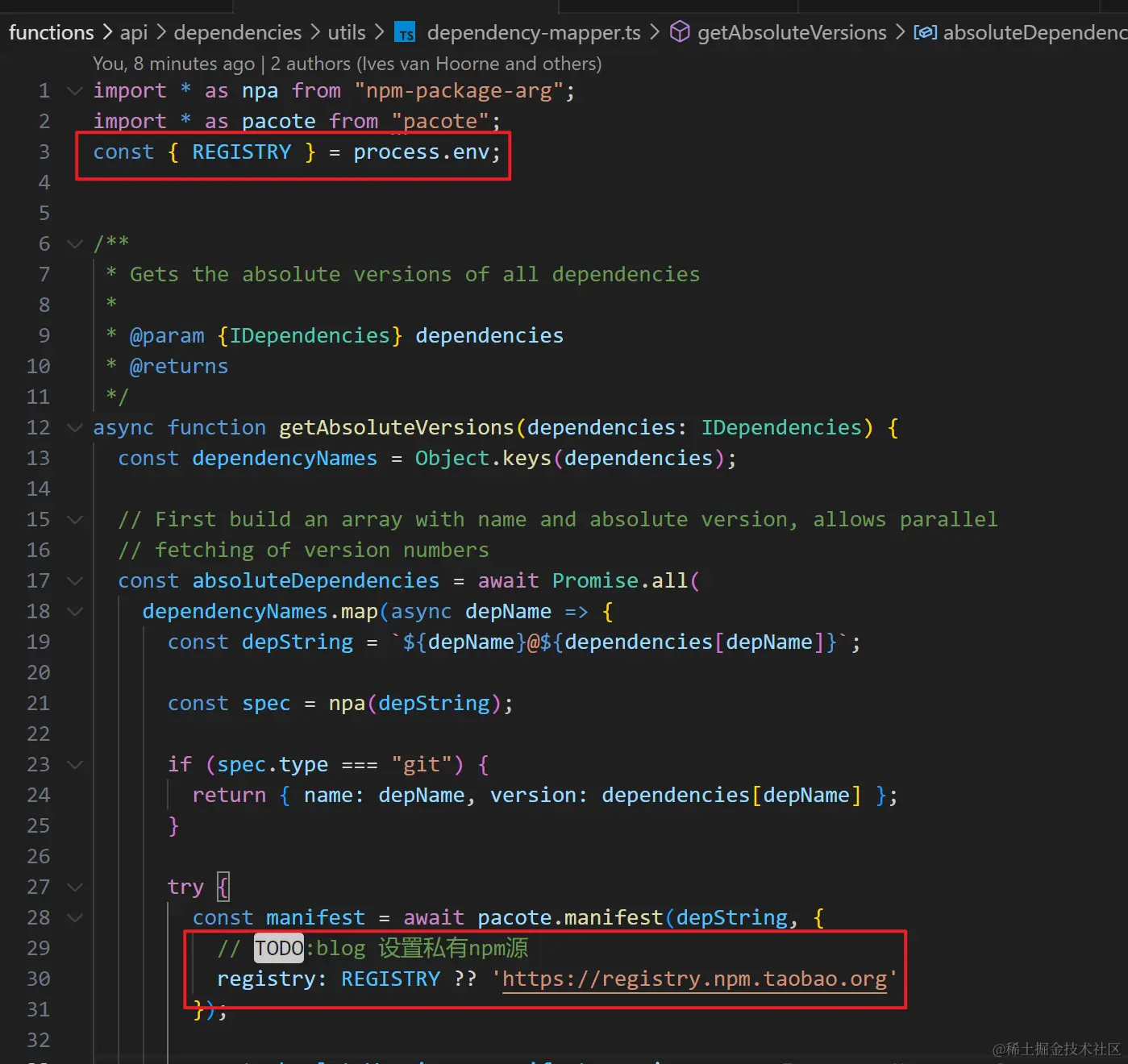
Task: Select the utils breadcrumb entry
Action: [346, 32]
